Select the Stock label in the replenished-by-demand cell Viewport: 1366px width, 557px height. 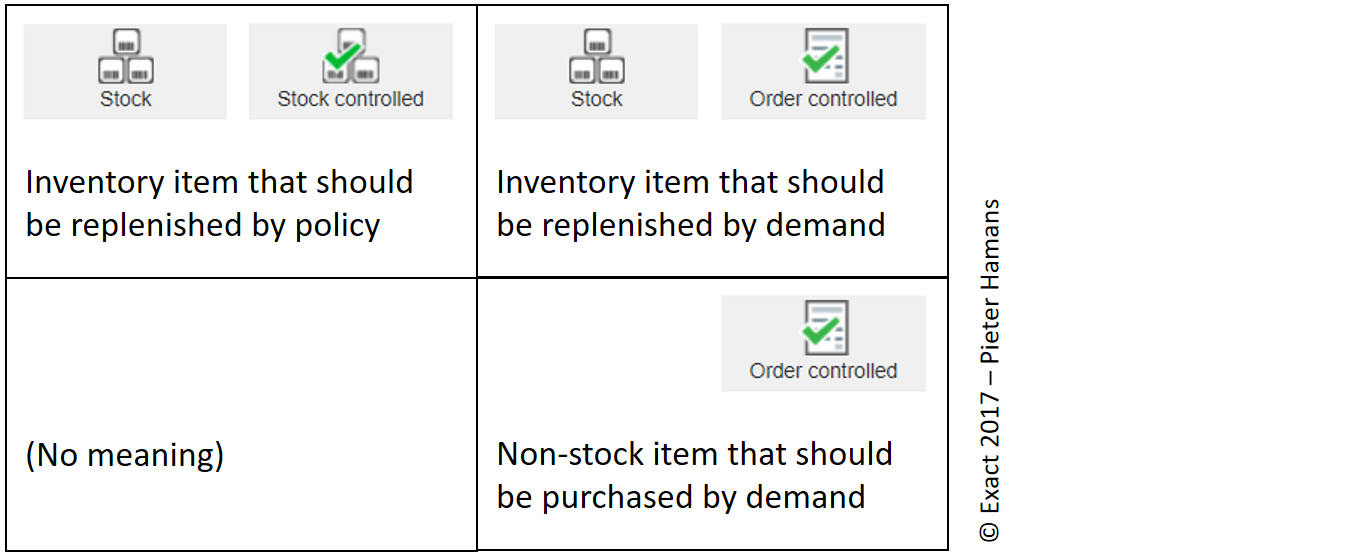coord(597,99)
